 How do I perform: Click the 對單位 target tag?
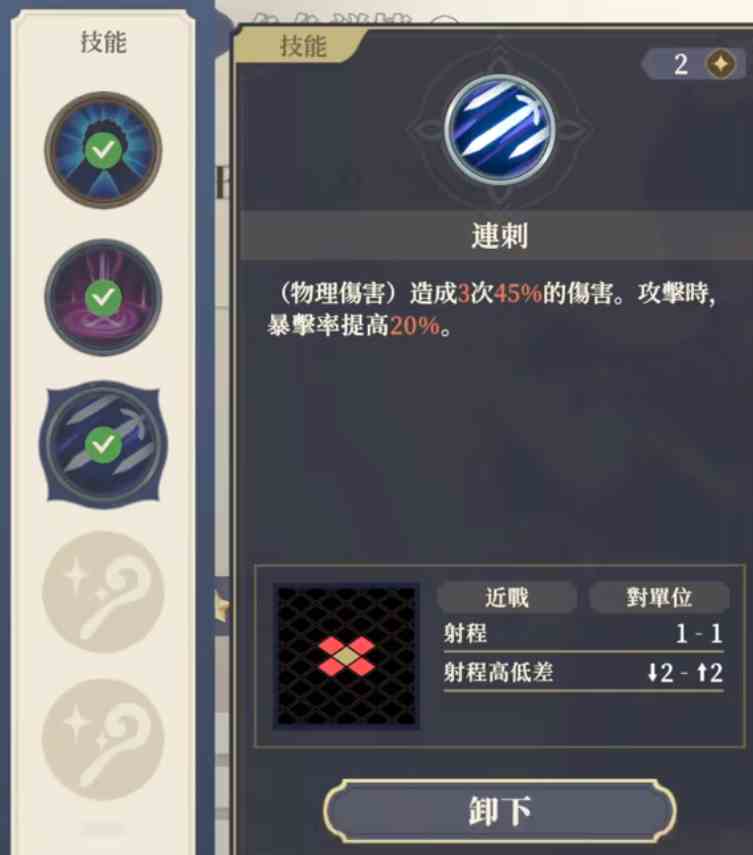(x=659, y=597)
